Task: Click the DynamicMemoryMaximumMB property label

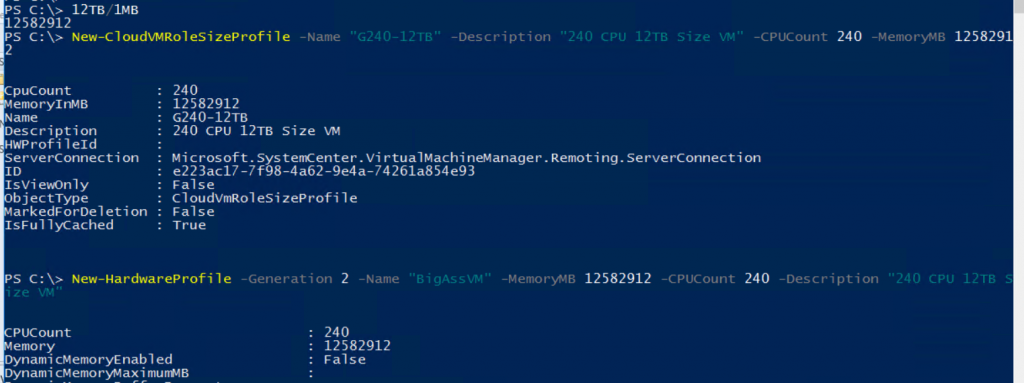Action: 96,373
